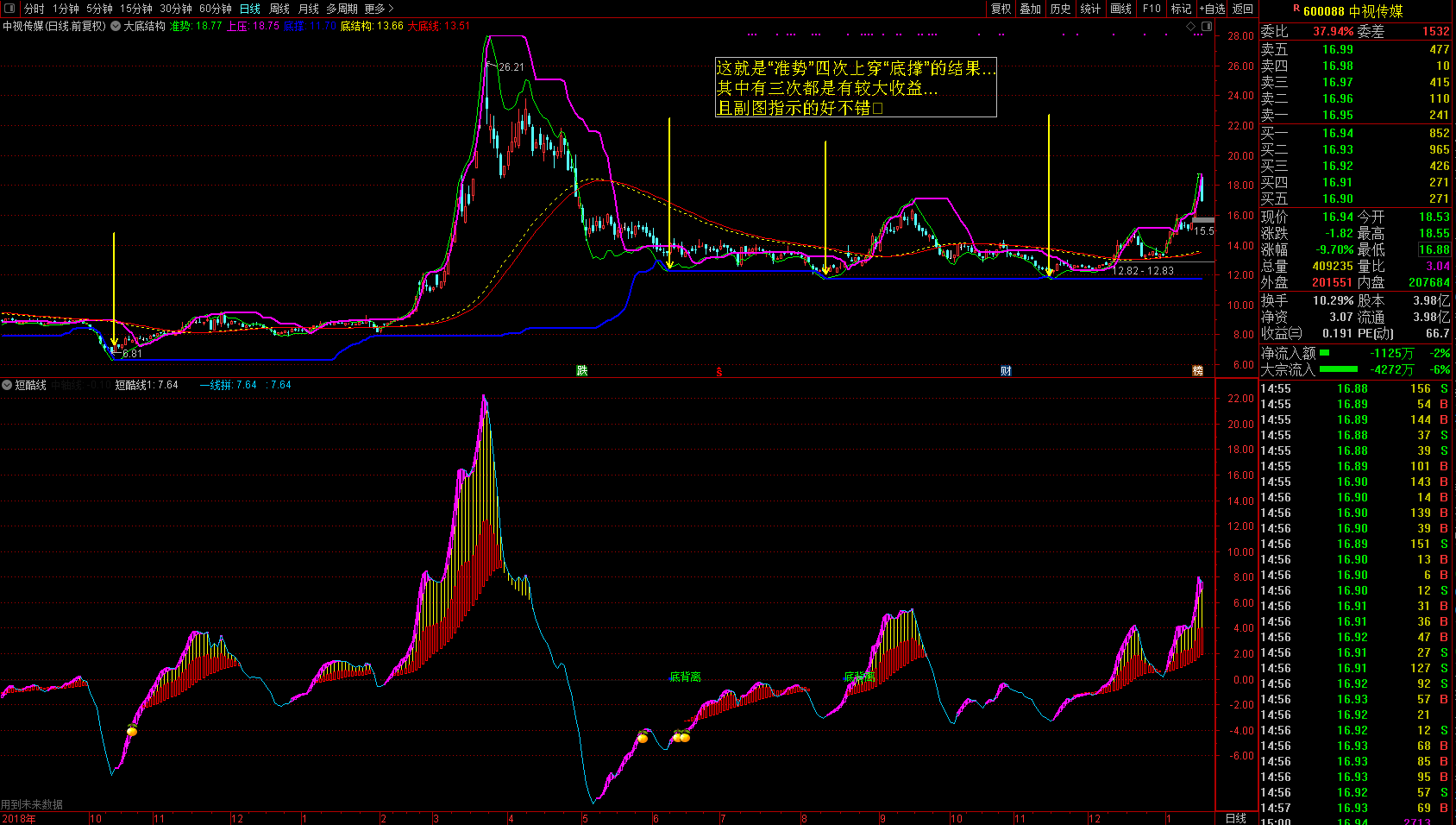Click the green 跌 event marker on chart
Viewport: 1456px width, 825px height.
[x=582, y=371]
